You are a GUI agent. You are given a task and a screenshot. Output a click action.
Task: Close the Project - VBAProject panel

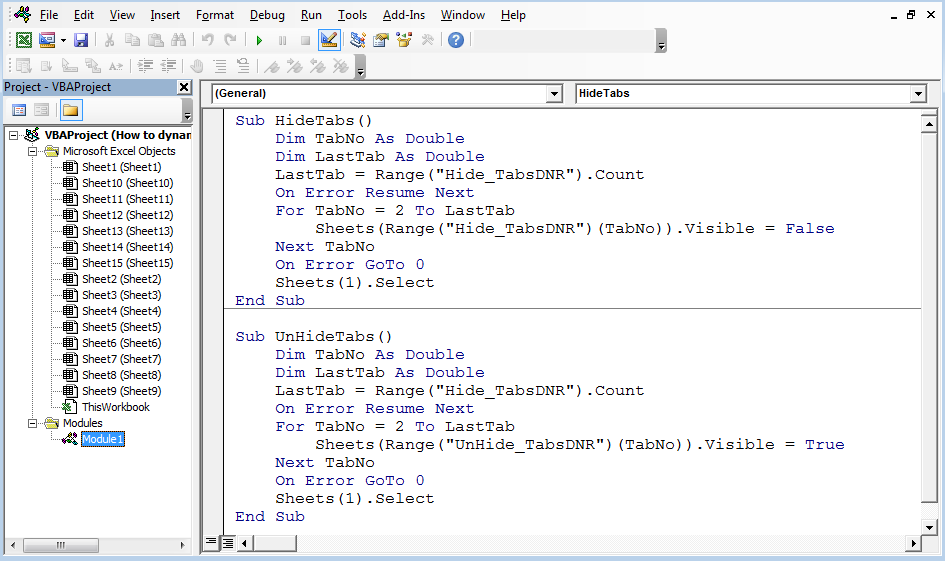click(184, 87)
